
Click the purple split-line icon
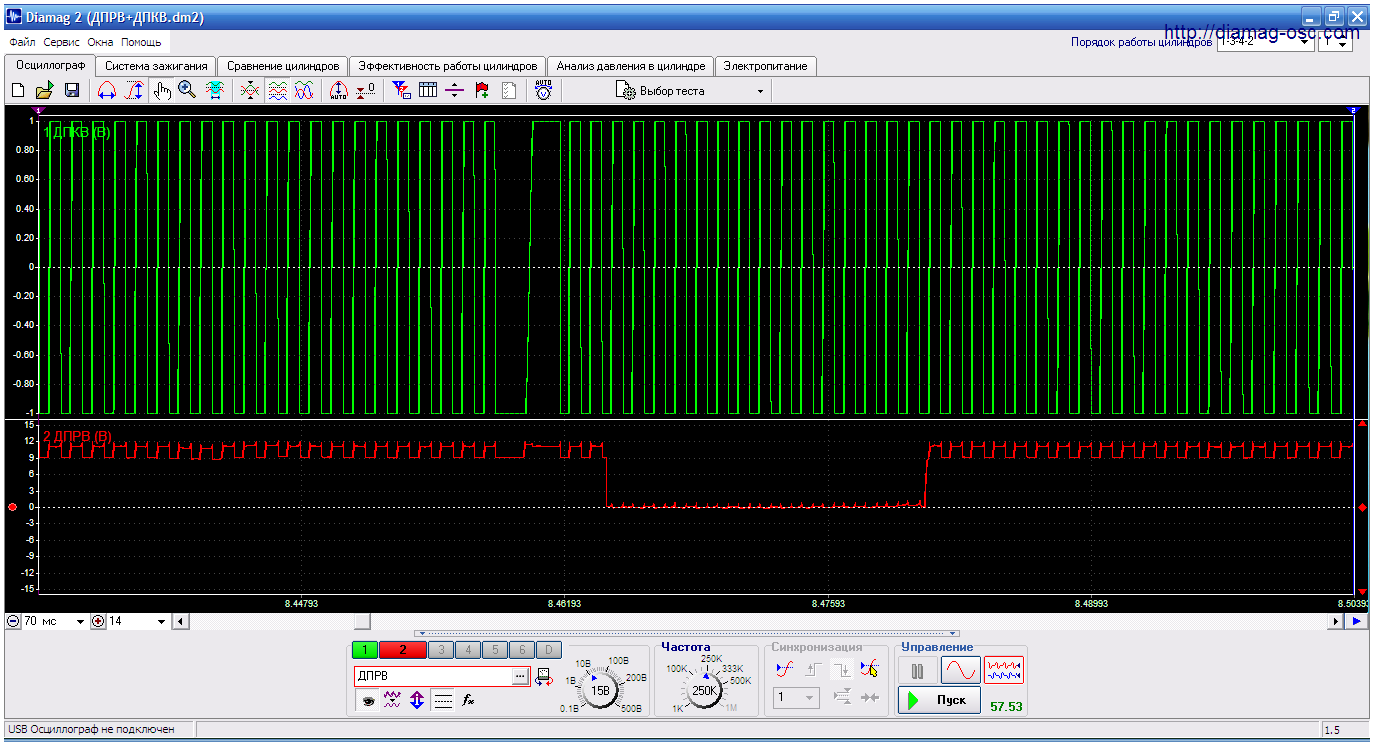(455, 91)
